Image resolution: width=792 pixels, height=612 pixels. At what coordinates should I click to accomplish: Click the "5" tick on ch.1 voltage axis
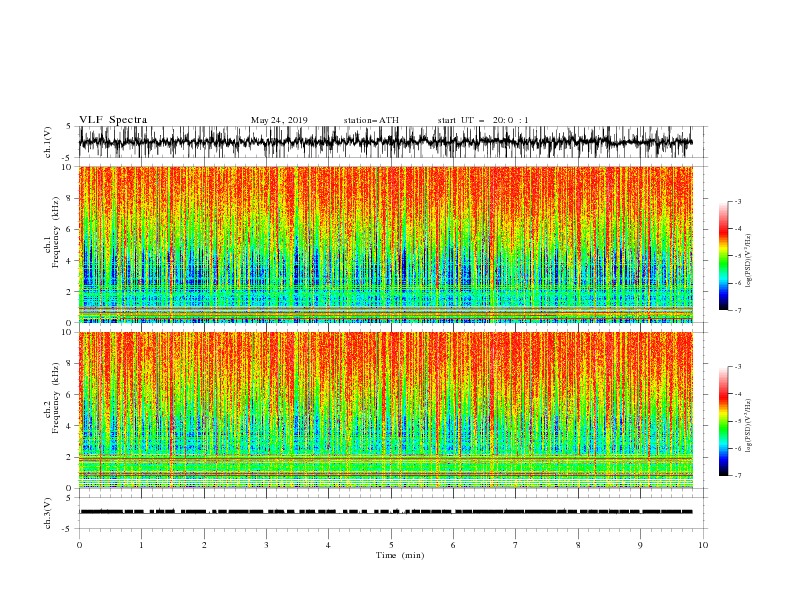point(70,126)
